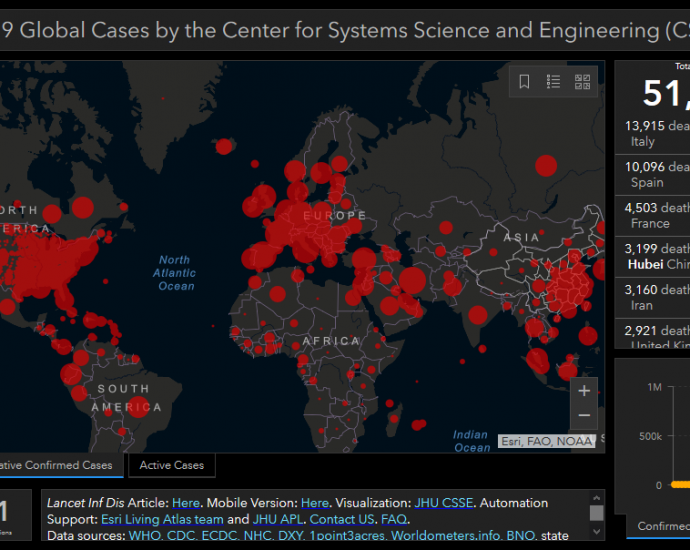Open the Worldometers.info source link

pyautogui.click(x=445, y=535)
